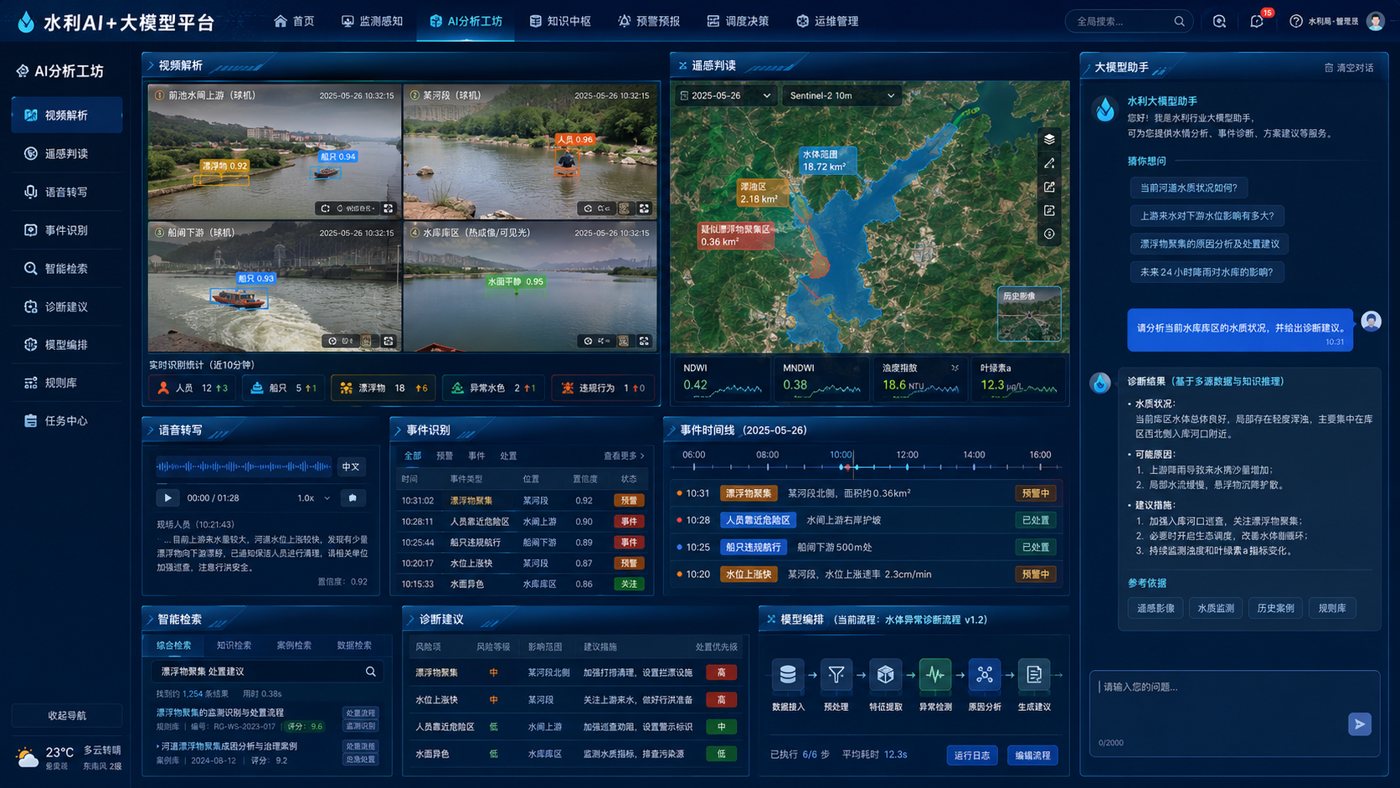Image resolution: width=1400 pixels, height=788 pixels.
Task: Click the 水位上涨快 diagnosis row
Action: pos(574,700)
